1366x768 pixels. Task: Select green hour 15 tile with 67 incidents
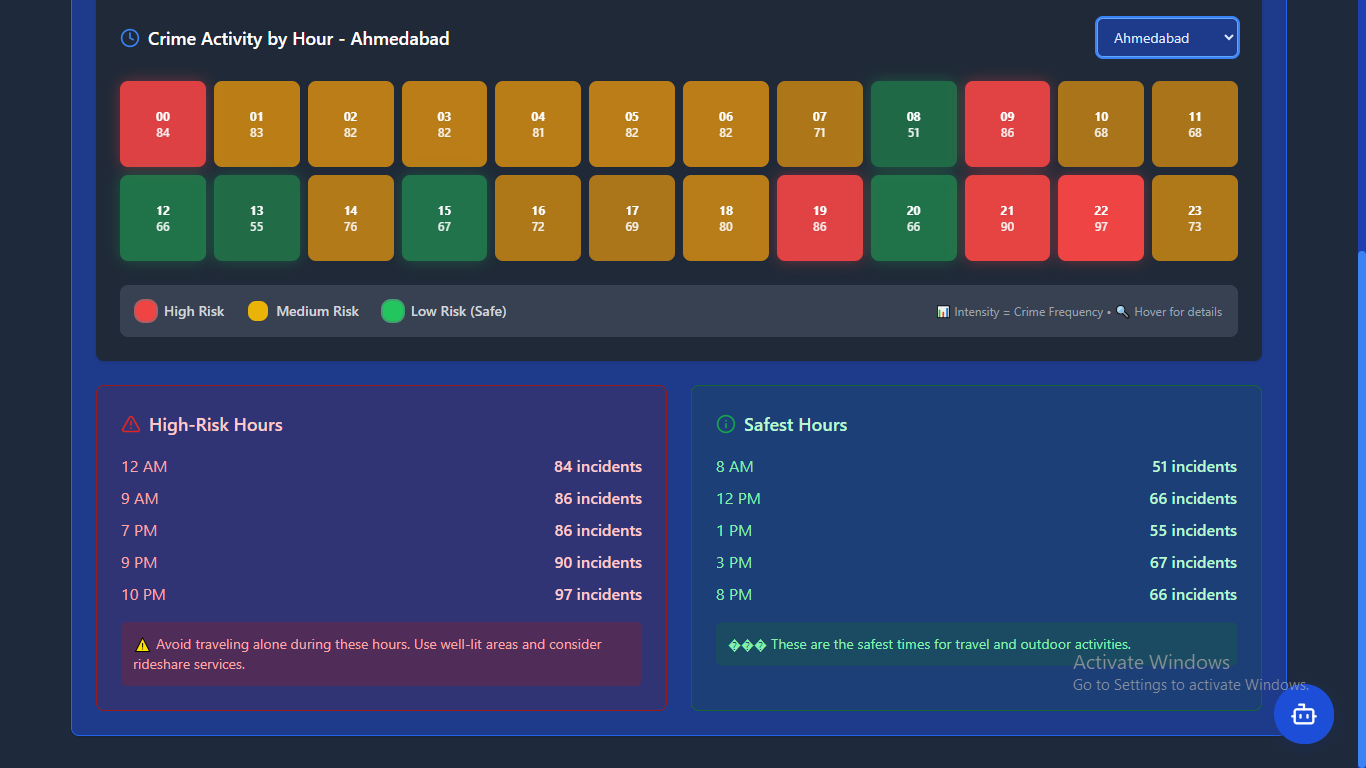click(444, 218)
